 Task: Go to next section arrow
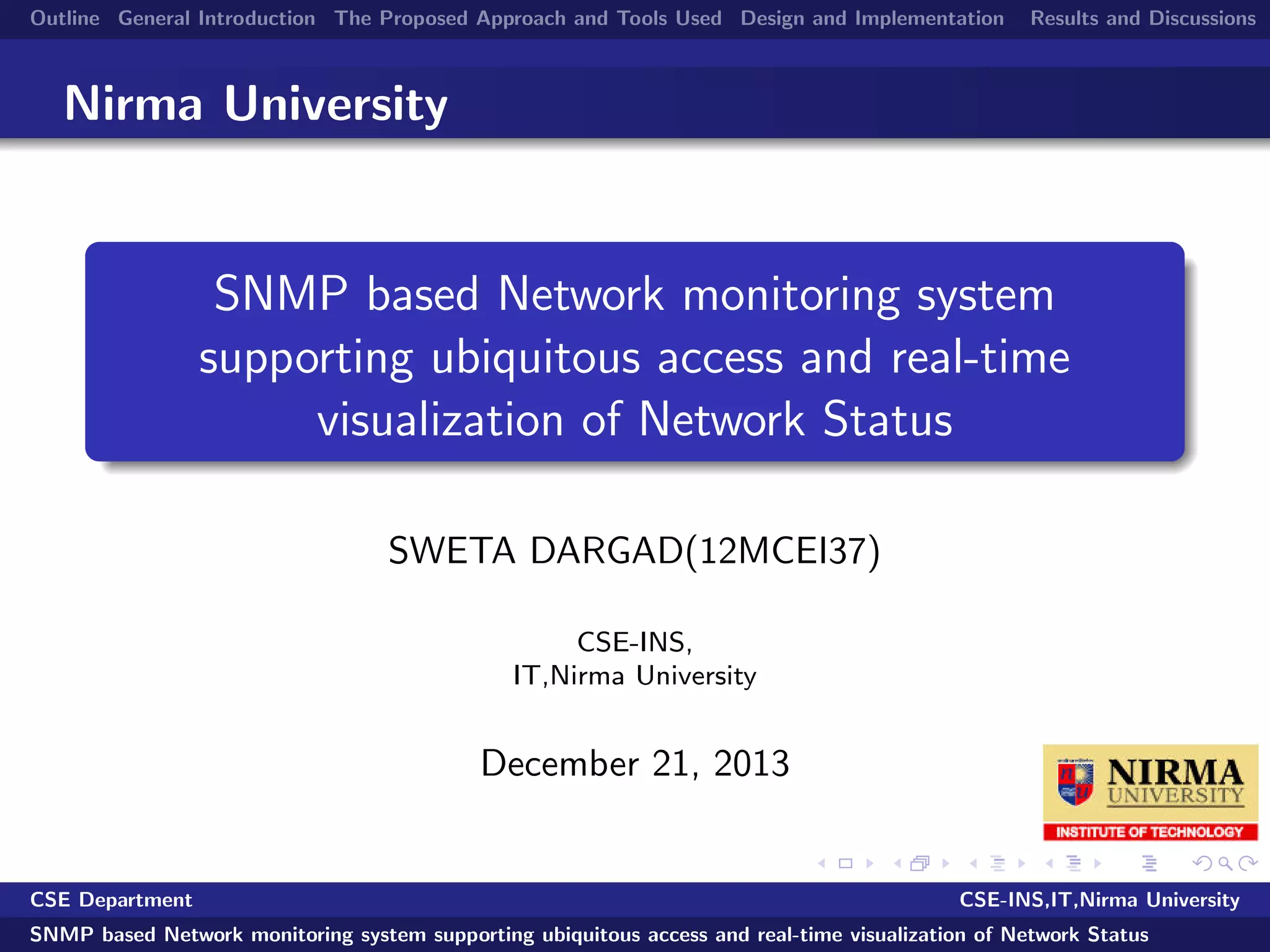pos(1098,863)
